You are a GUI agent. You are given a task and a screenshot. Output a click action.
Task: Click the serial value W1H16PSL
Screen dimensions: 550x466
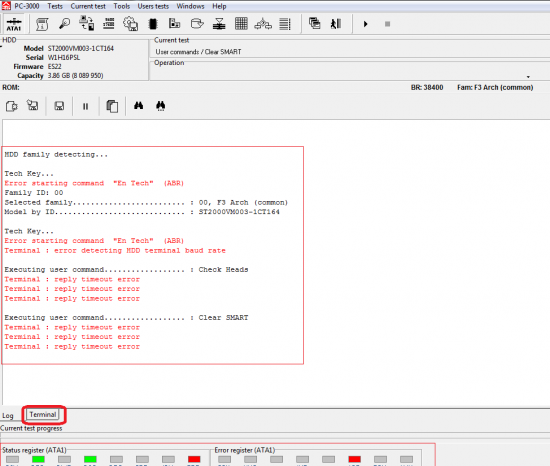coord(64,58)
